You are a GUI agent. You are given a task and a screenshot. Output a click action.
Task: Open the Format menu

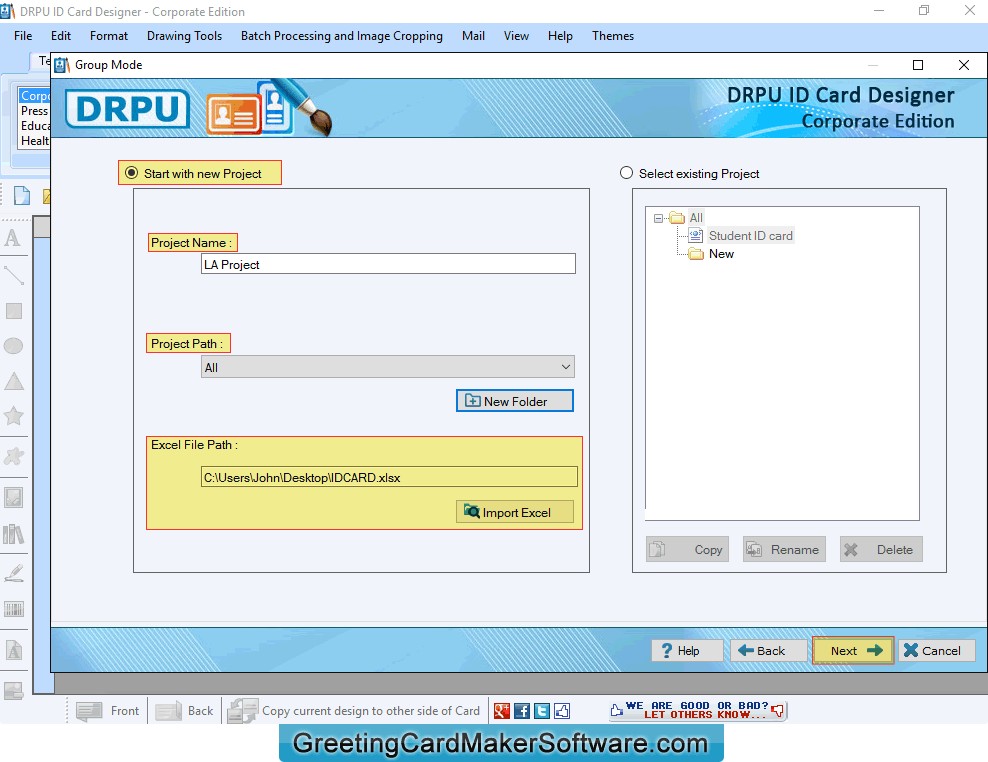(108, 36)
